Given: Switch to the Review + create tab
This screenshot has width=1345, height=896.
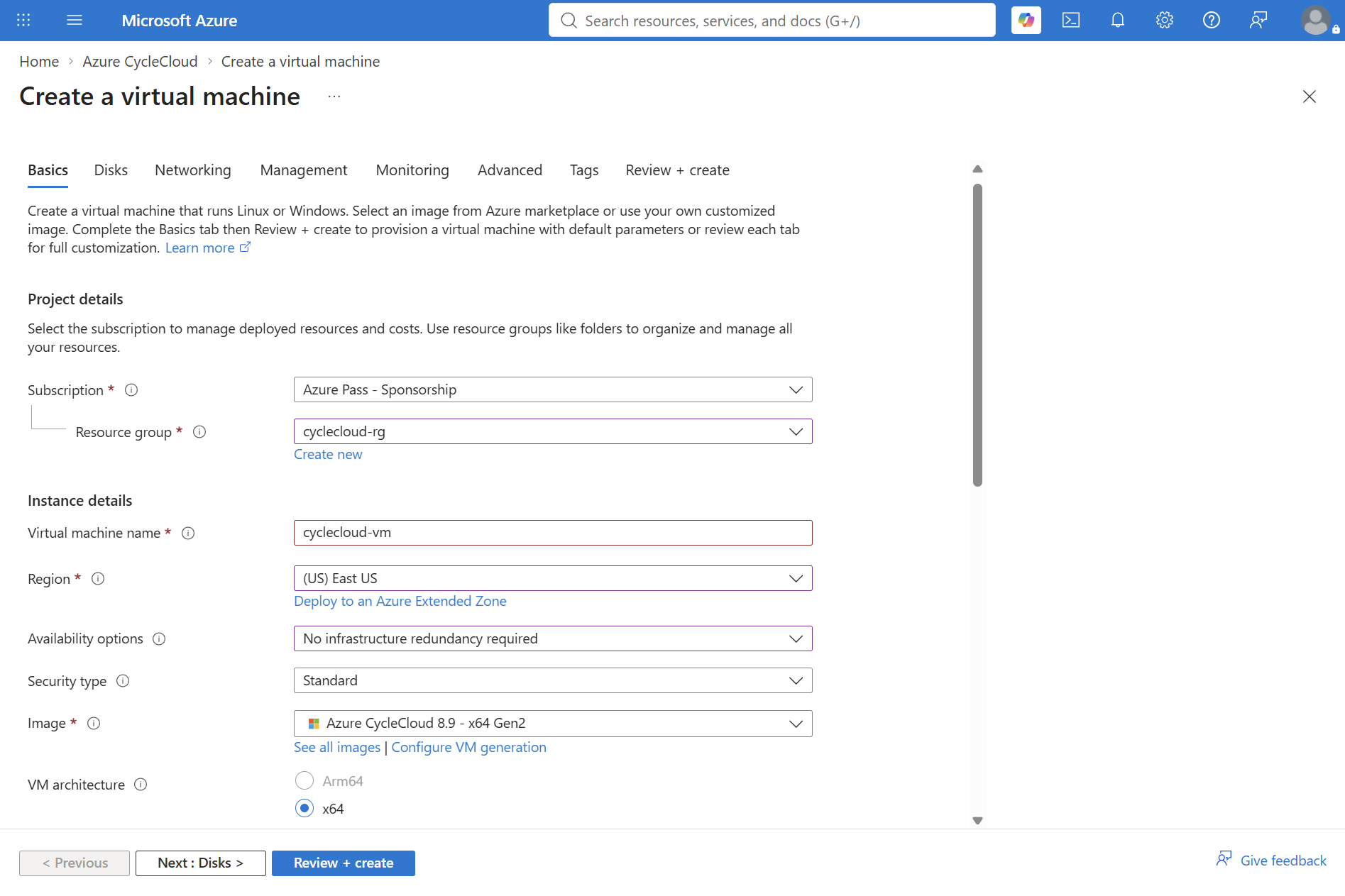Looking at the screenshot, I should pos(677,170).
